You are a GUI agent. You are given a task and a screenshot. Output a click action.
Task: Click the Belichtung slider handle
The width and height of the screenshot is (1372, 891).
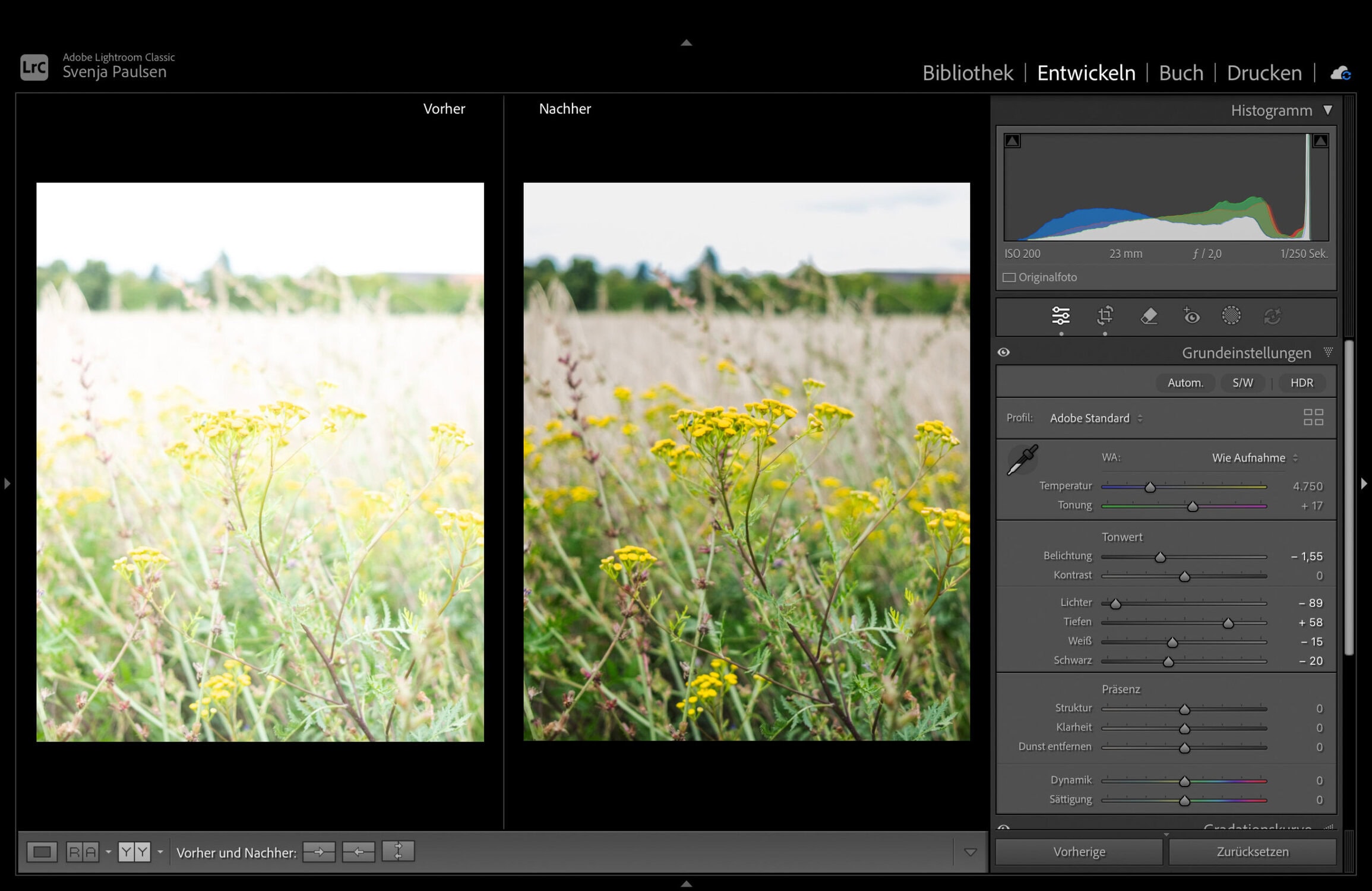pos(1160,557)
